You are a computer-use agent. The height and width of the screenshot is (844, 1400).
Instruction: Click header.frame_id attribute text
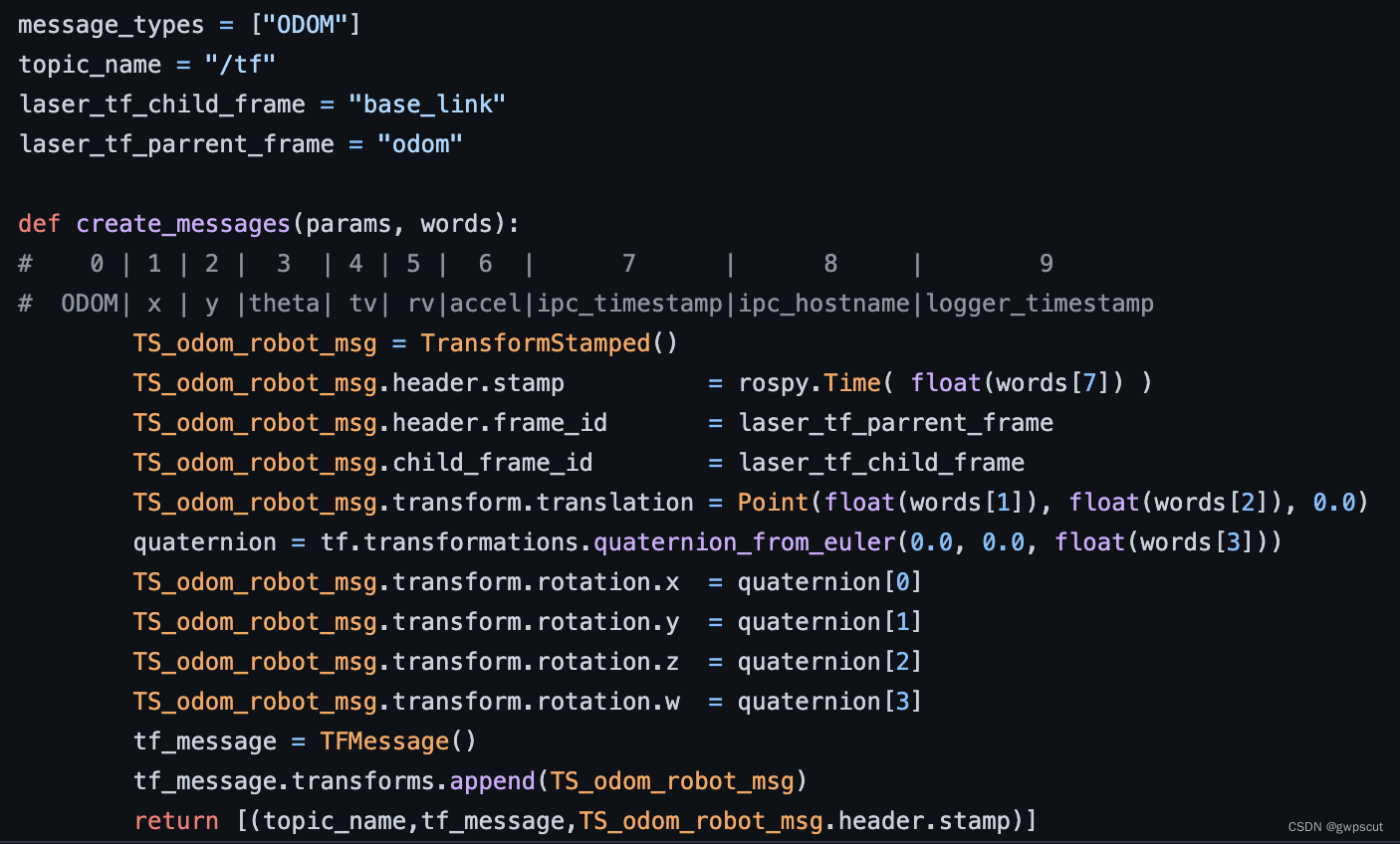[x=500, y=423]
